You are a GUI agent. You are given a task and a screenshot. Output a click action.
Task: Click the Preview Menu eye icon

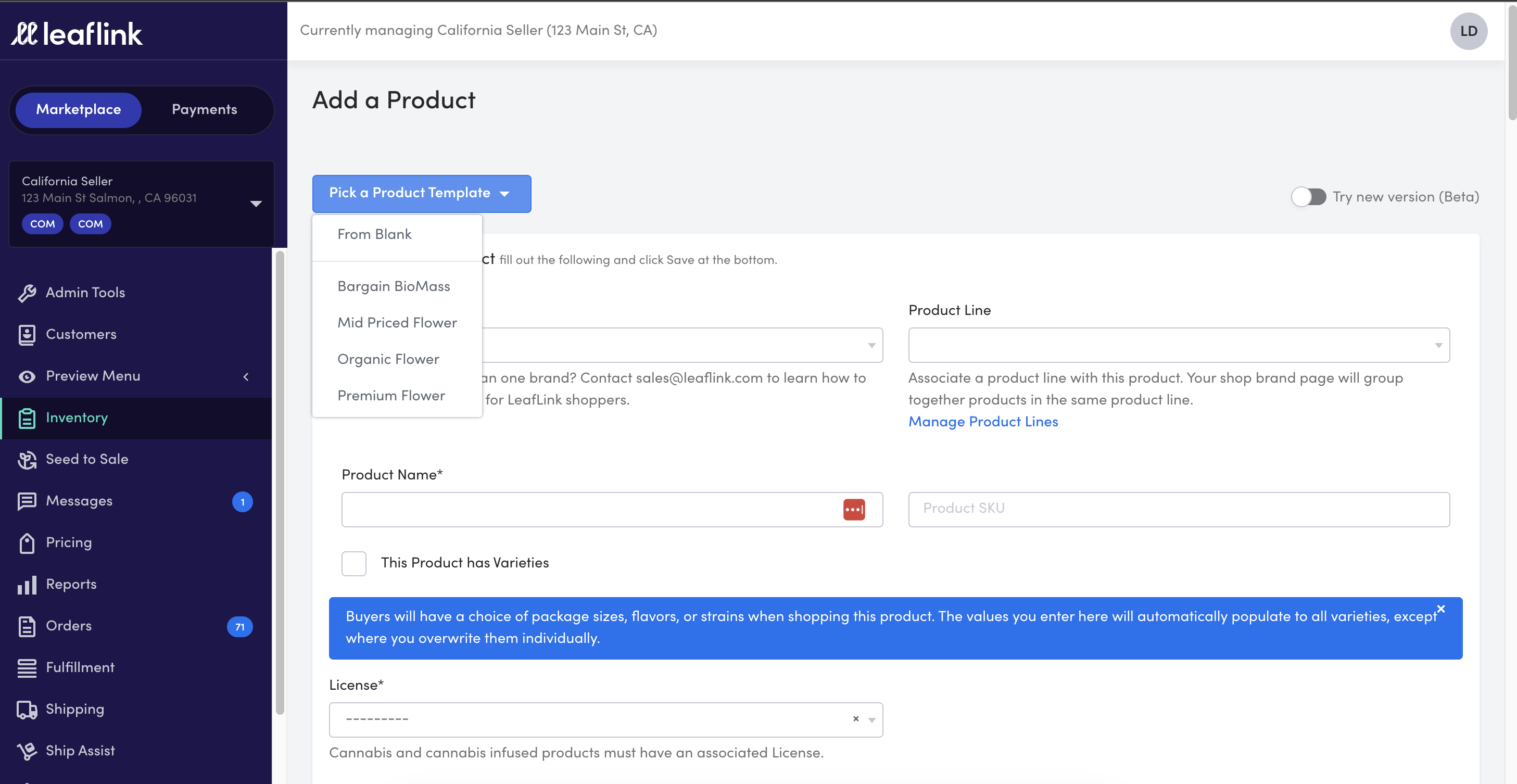27,376
